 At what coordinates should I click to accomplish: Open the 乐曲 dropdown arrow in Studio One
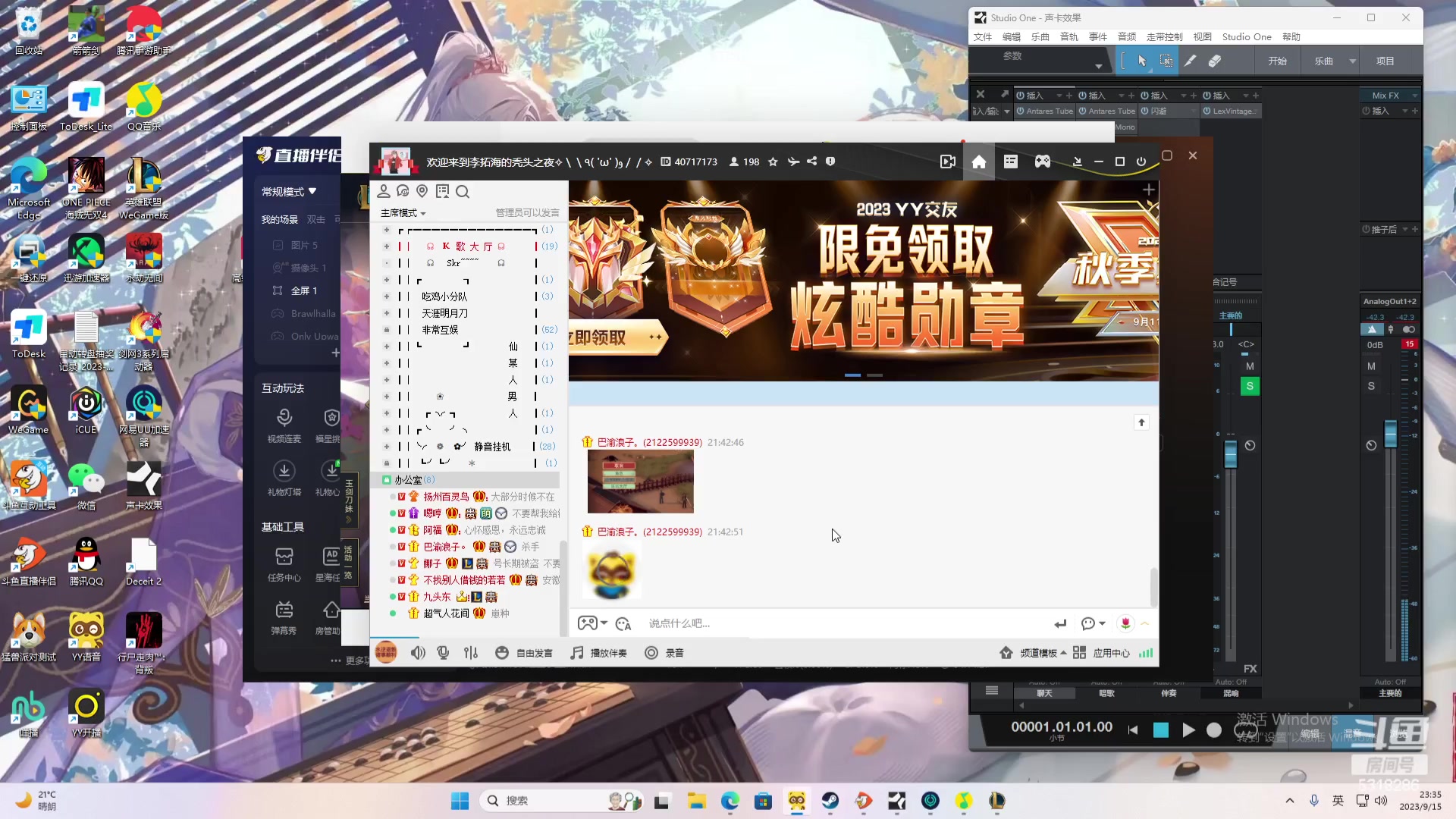point(1352,61)
